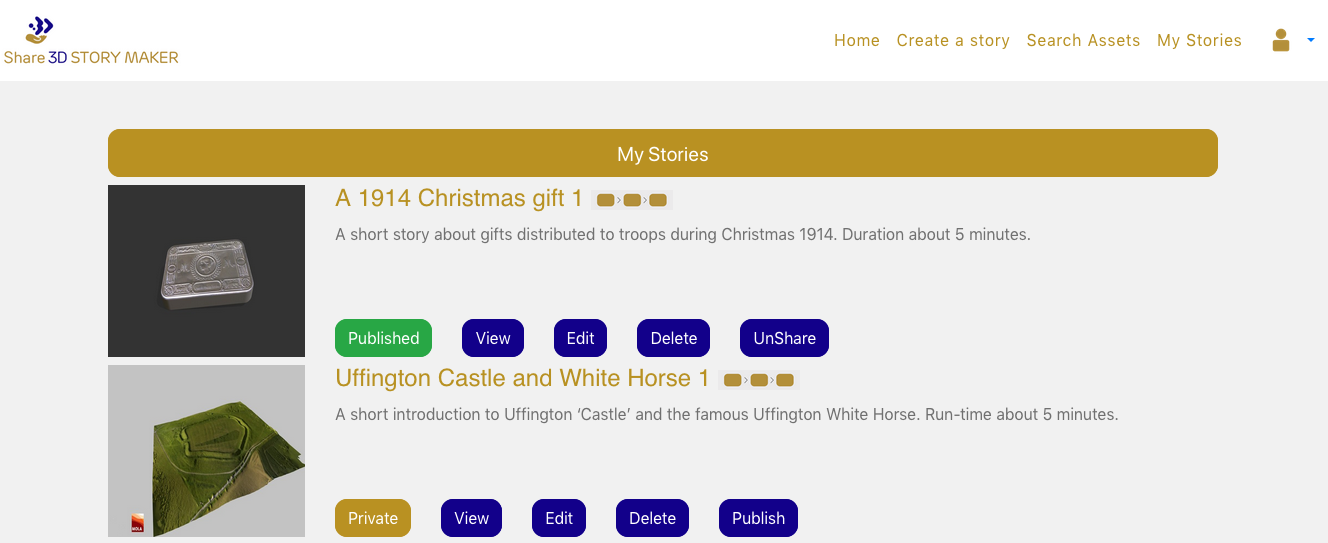Click the slide sequence icon beside Uffington title
The height and width of the screenshot is (543, 1328).
coord(759,380)
